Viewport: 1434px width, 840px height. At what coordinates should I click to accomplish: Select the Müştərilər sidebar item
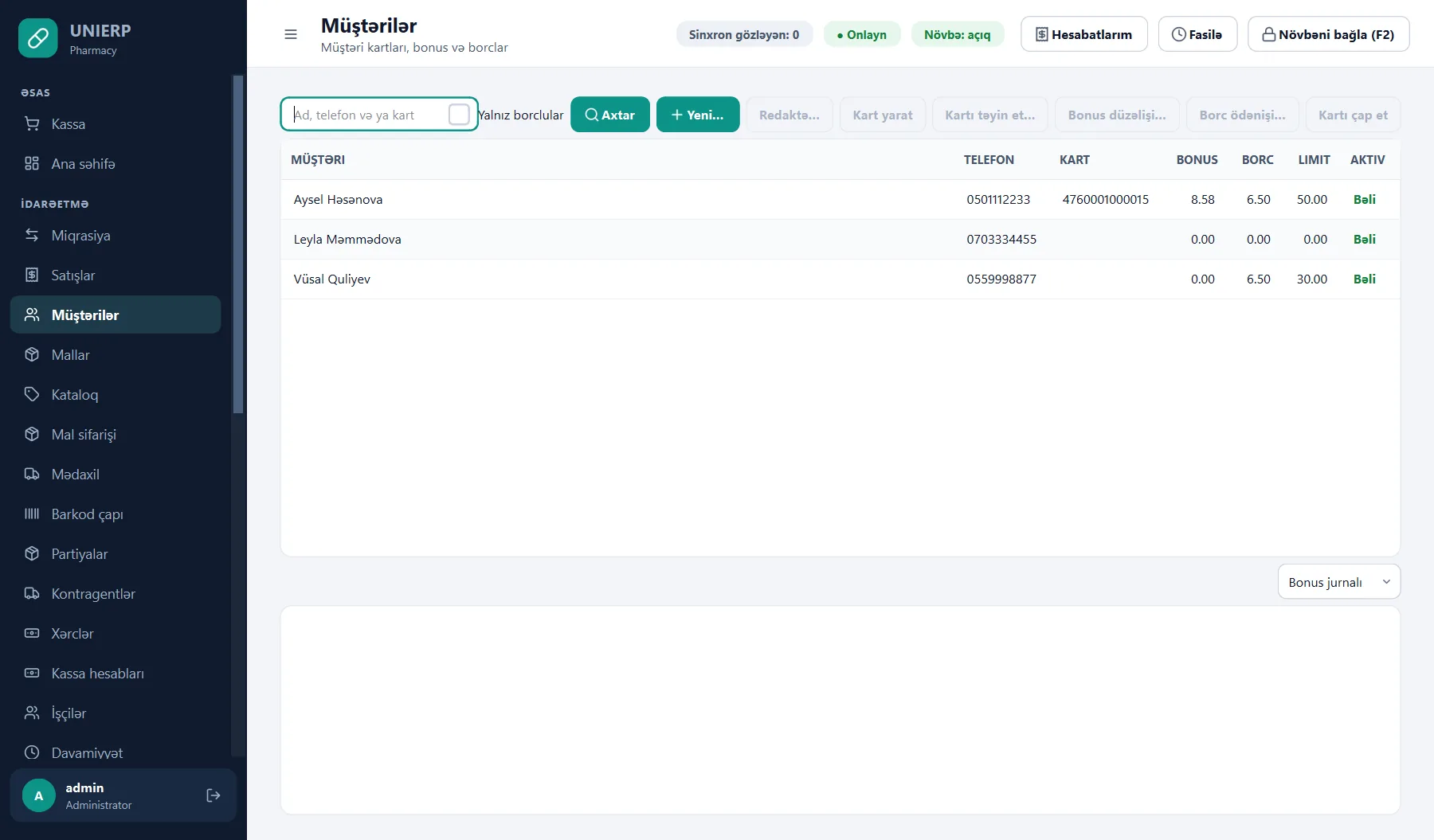click(x=116, y=315)
